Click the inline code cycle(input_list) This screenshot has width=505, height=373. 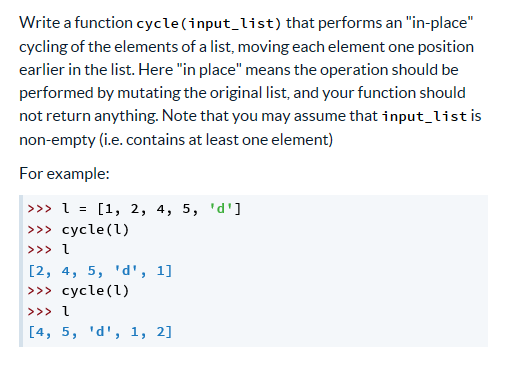tap(209, 23)
